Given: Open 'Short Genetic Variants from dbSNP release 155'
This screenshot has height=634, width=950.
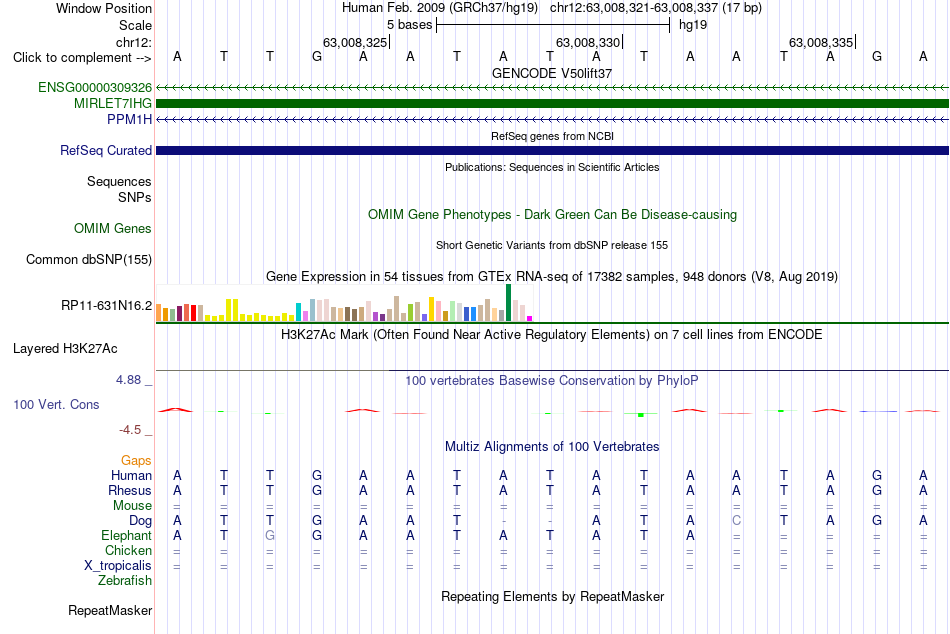Looking at the screenshot, I should point(552,245).
